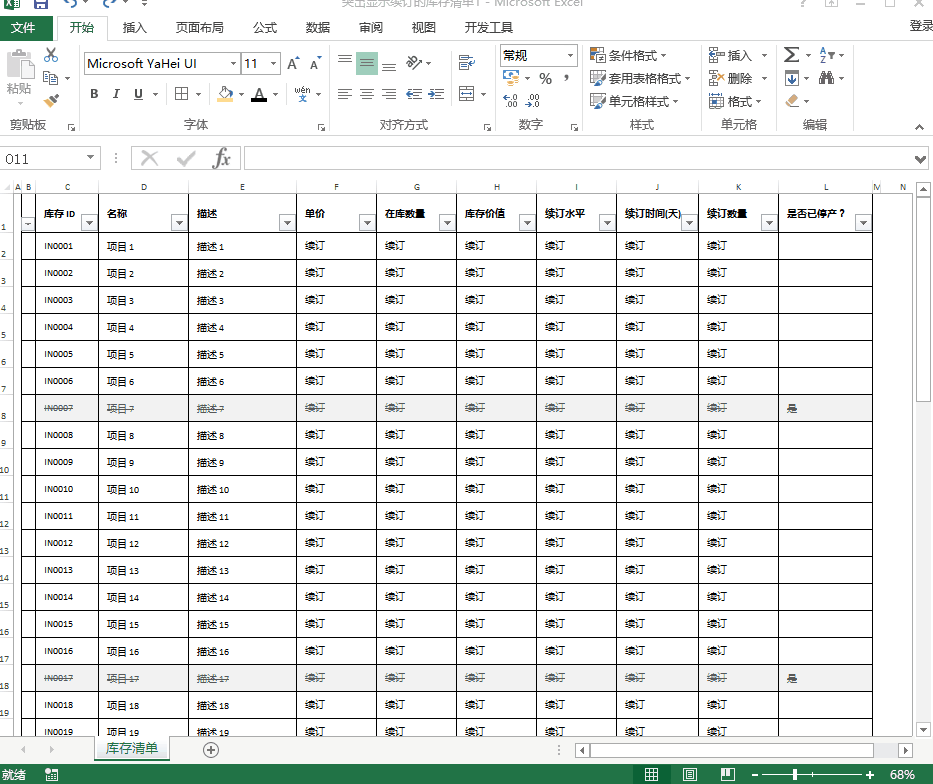Open the 文件 tab

click(23, 28)
